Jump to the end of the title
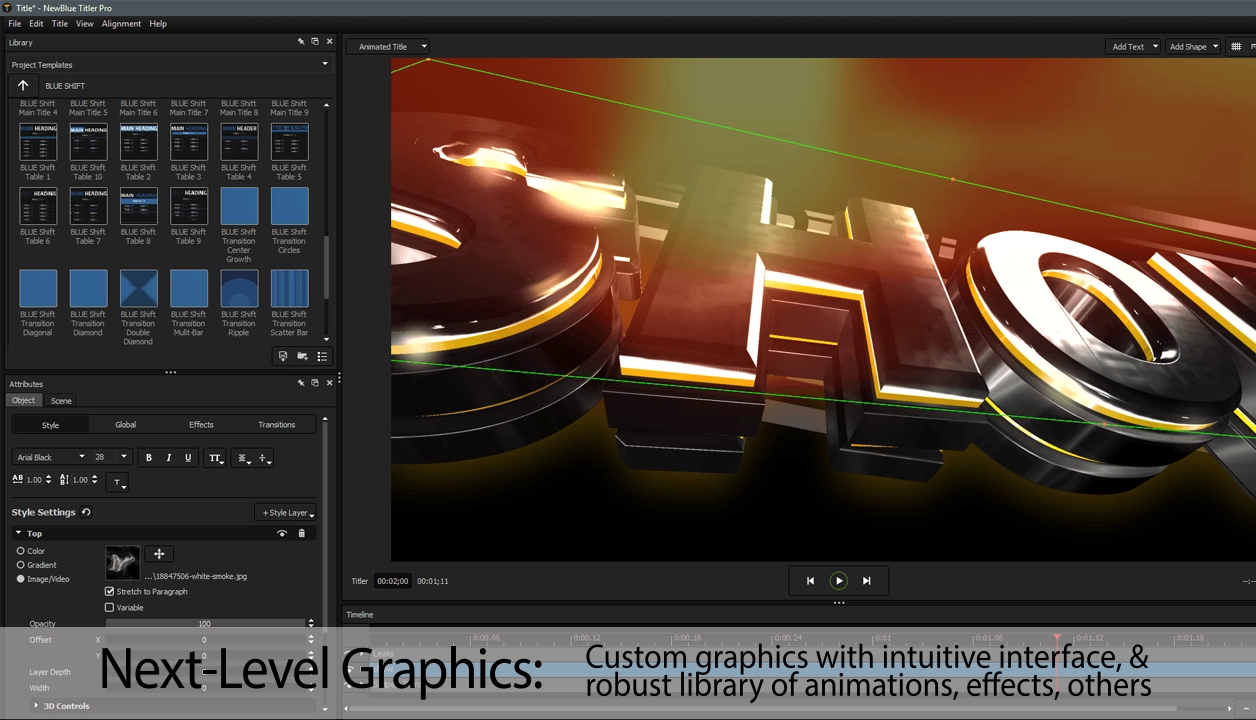The width and height of the screenshot is (1256, 720). coord(867,580)
